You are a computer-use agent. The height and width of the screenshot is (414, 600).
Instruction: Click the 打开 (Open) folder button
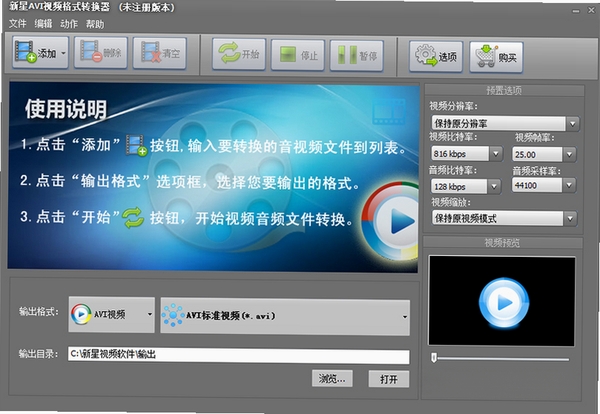pyautogui.click(x=389, y=379)
